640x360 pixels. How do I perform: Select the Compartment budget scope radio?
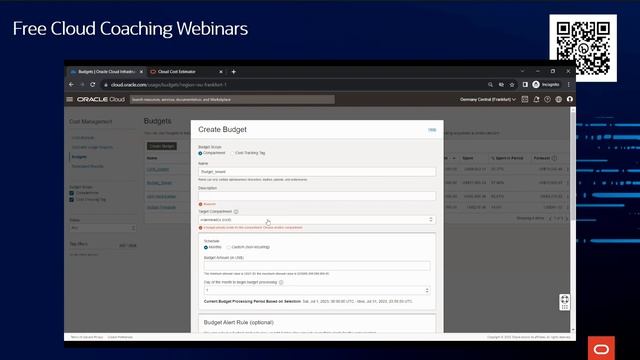[200, 153]
